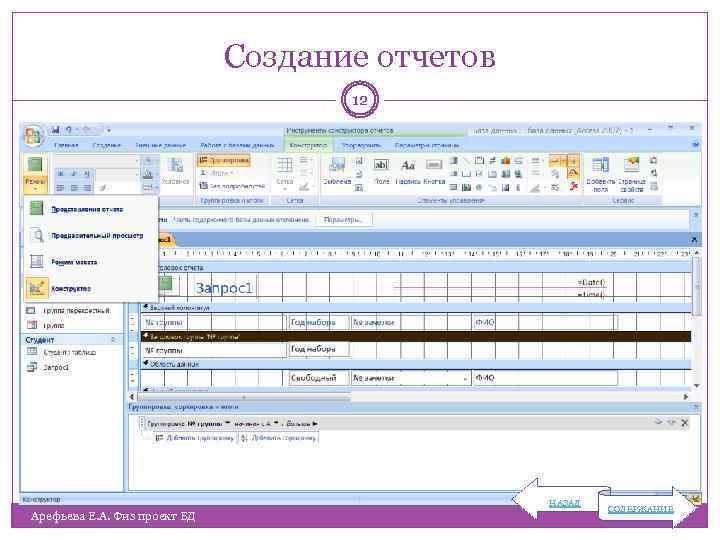Expand the Больше options in grouping row
The height and width of the screenshot is (540, 720).
tap(302, 423)
